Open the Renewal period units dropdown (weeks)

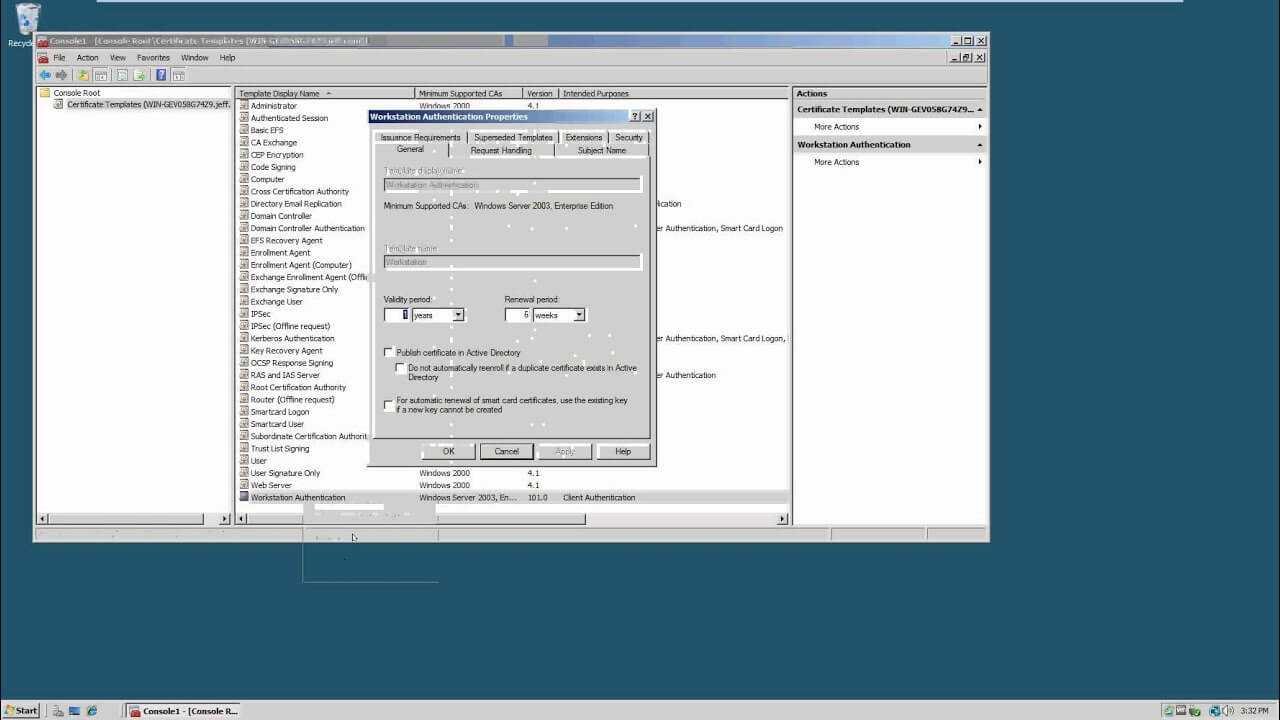pyautogui.click(x=579, y=315)
